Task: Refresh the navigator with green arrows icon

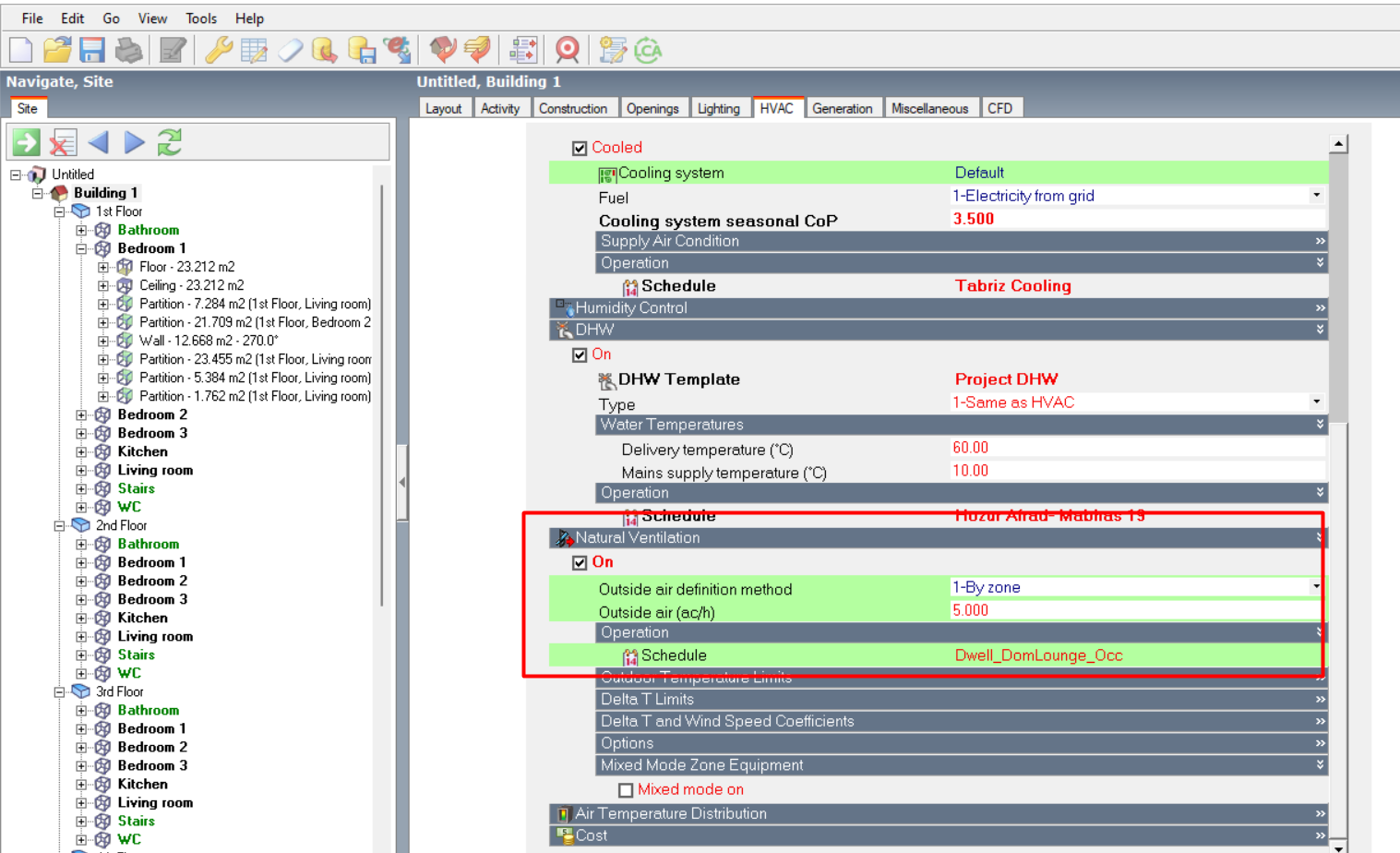Action: 170,142
